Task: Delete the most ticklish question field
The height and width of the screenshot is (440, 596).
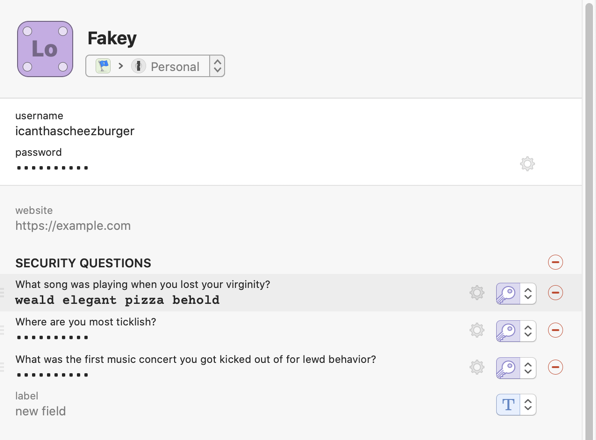Action: [555, 330]
